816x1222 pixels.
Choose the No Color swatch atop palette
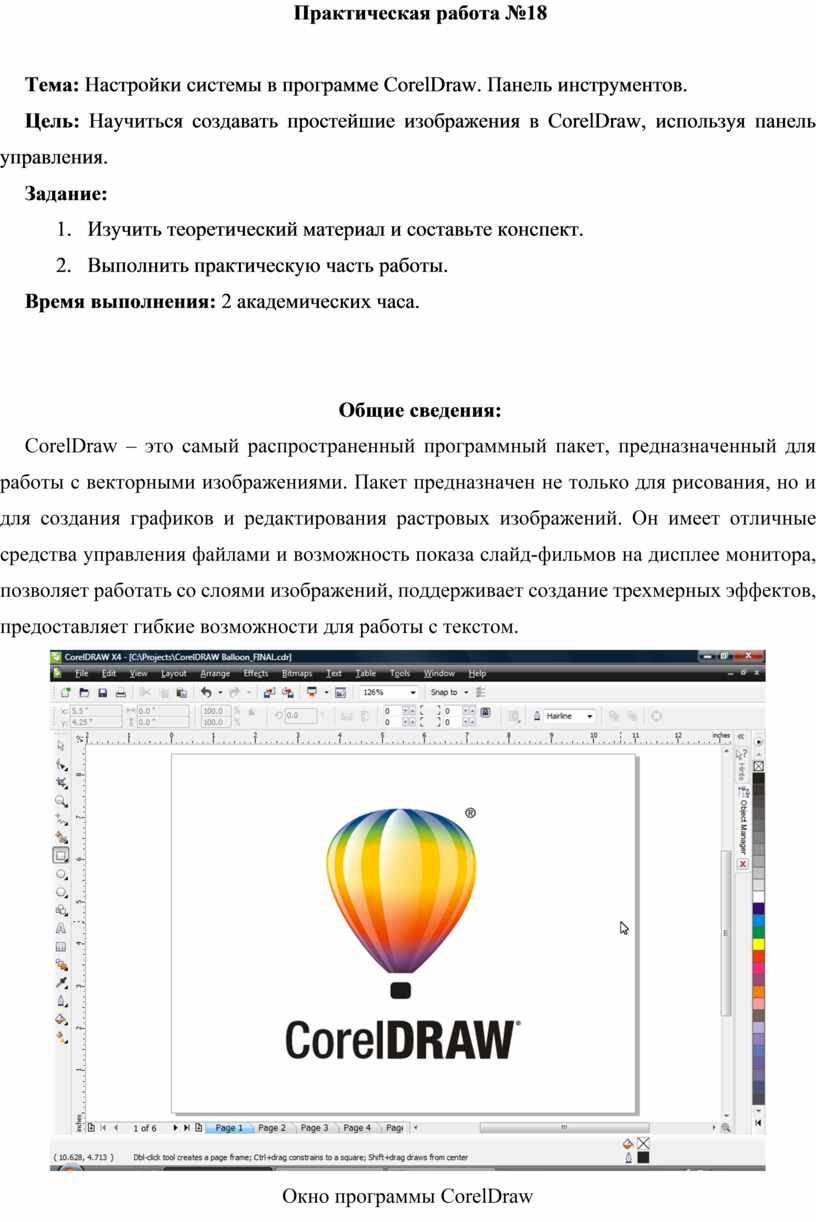(759, 765)
